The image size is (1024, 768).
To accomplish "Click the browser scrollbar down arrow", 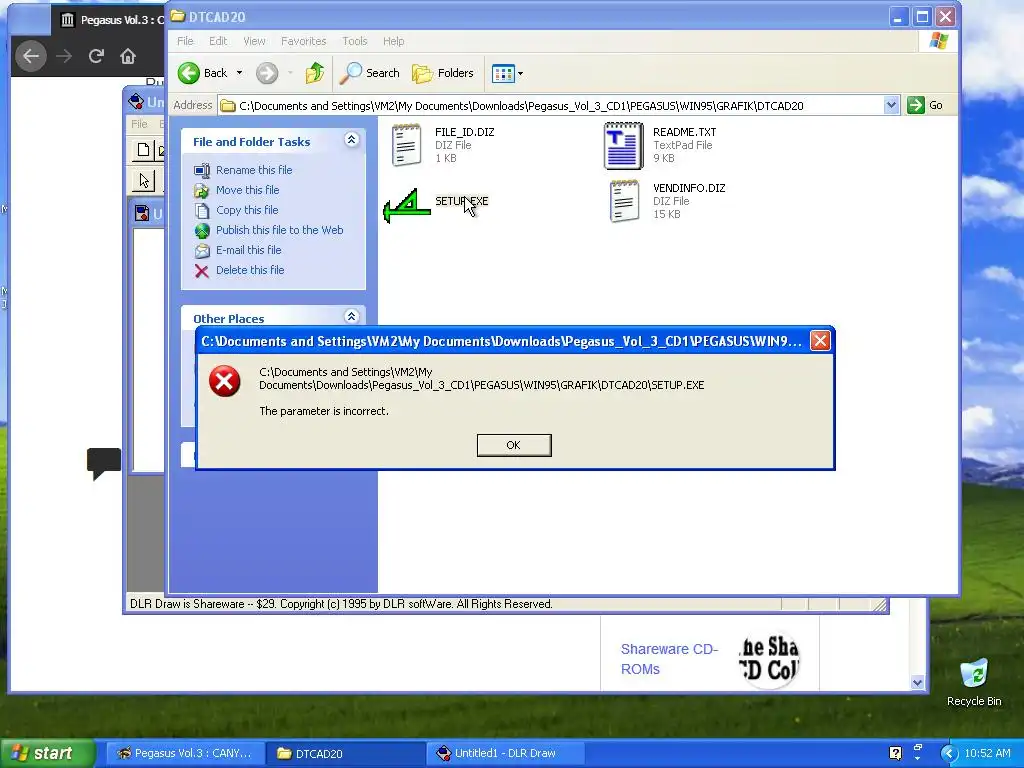I will pos(918,683).
